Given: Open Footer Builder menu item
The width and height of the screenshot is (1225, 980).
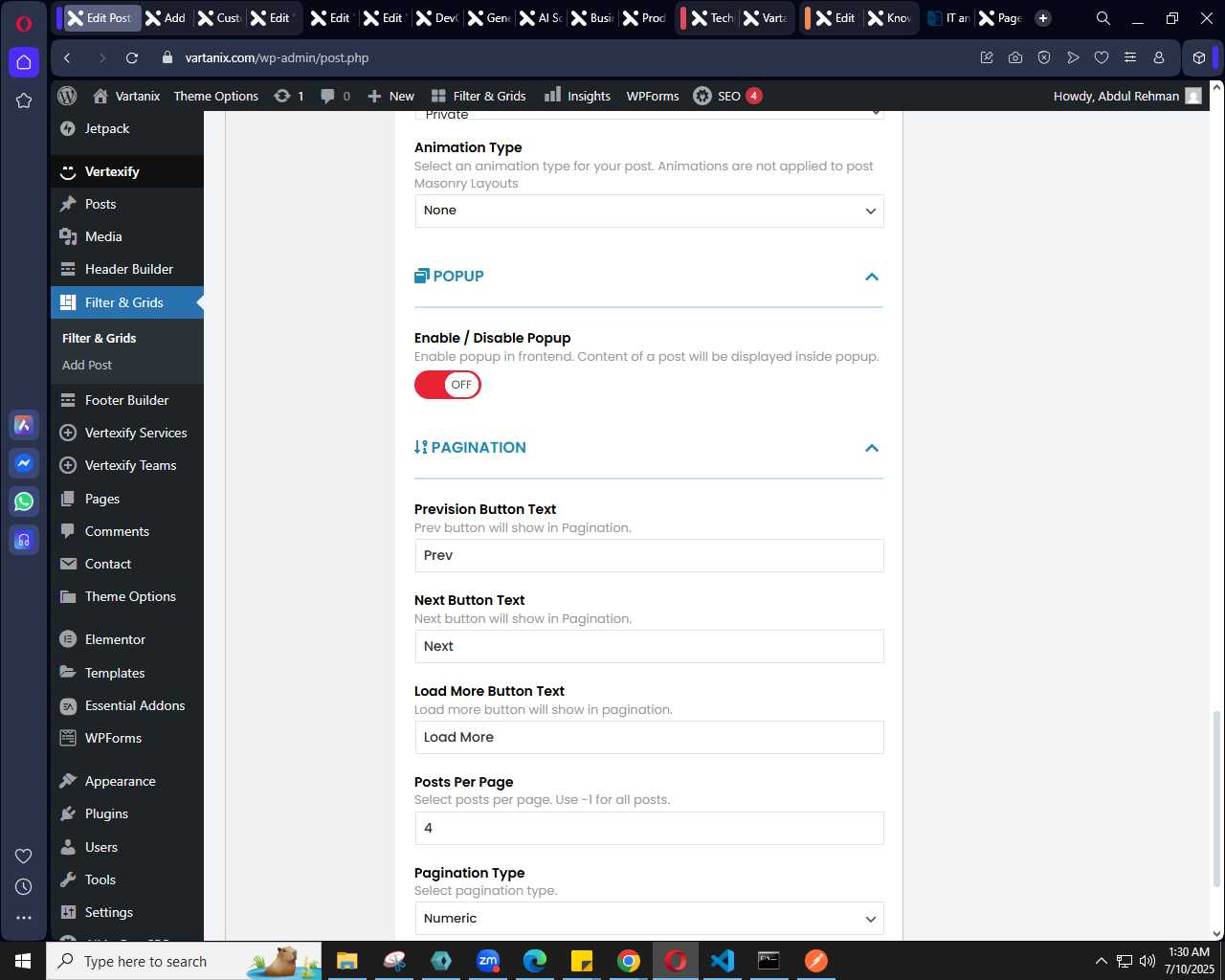Looking at the screenshot, I should 127,400.
